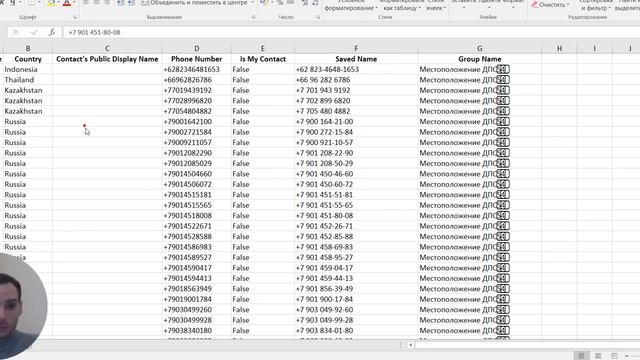
Task: Click 'Contact's Public Display Name' header cell
Action: point(107,59)
